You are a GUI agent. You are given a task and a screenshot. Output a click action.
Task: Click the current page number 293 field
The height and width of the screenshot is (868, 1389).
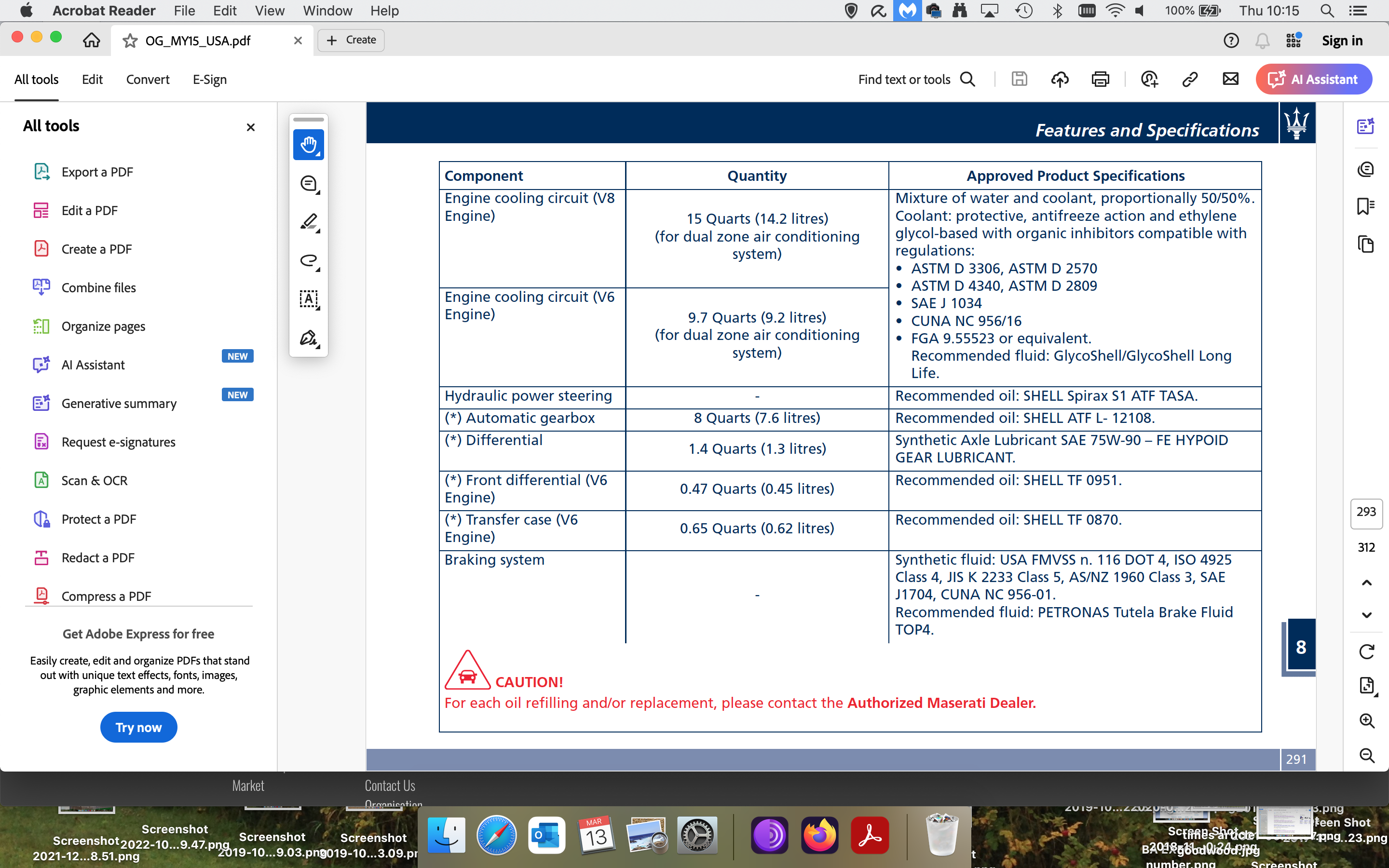coord(1366,512)
